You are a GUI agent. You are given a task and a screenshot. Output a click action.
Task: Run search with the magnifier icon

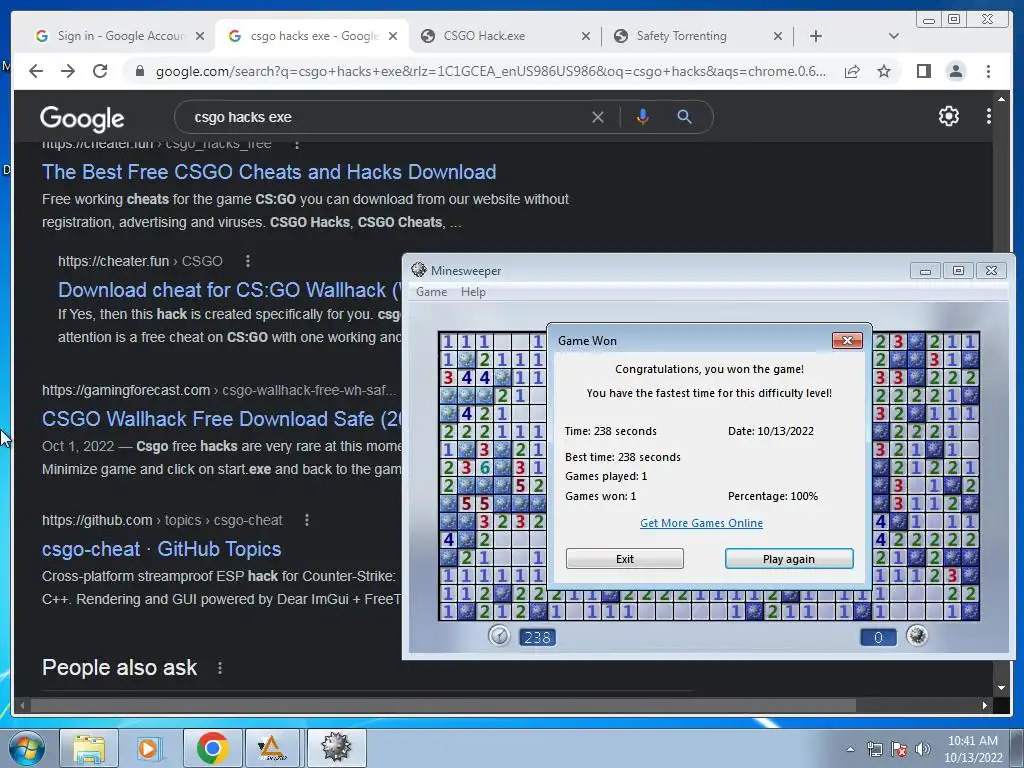[684, 117]
